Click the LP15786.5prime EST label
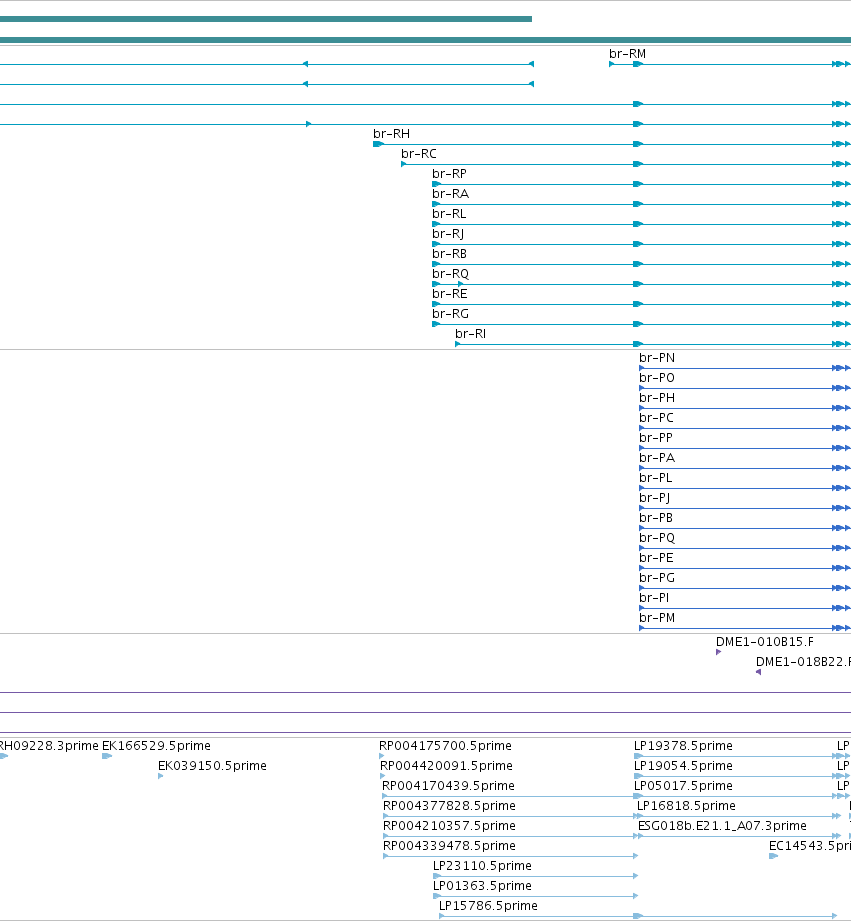The image size is (851, 921). (x=488, y=906)
